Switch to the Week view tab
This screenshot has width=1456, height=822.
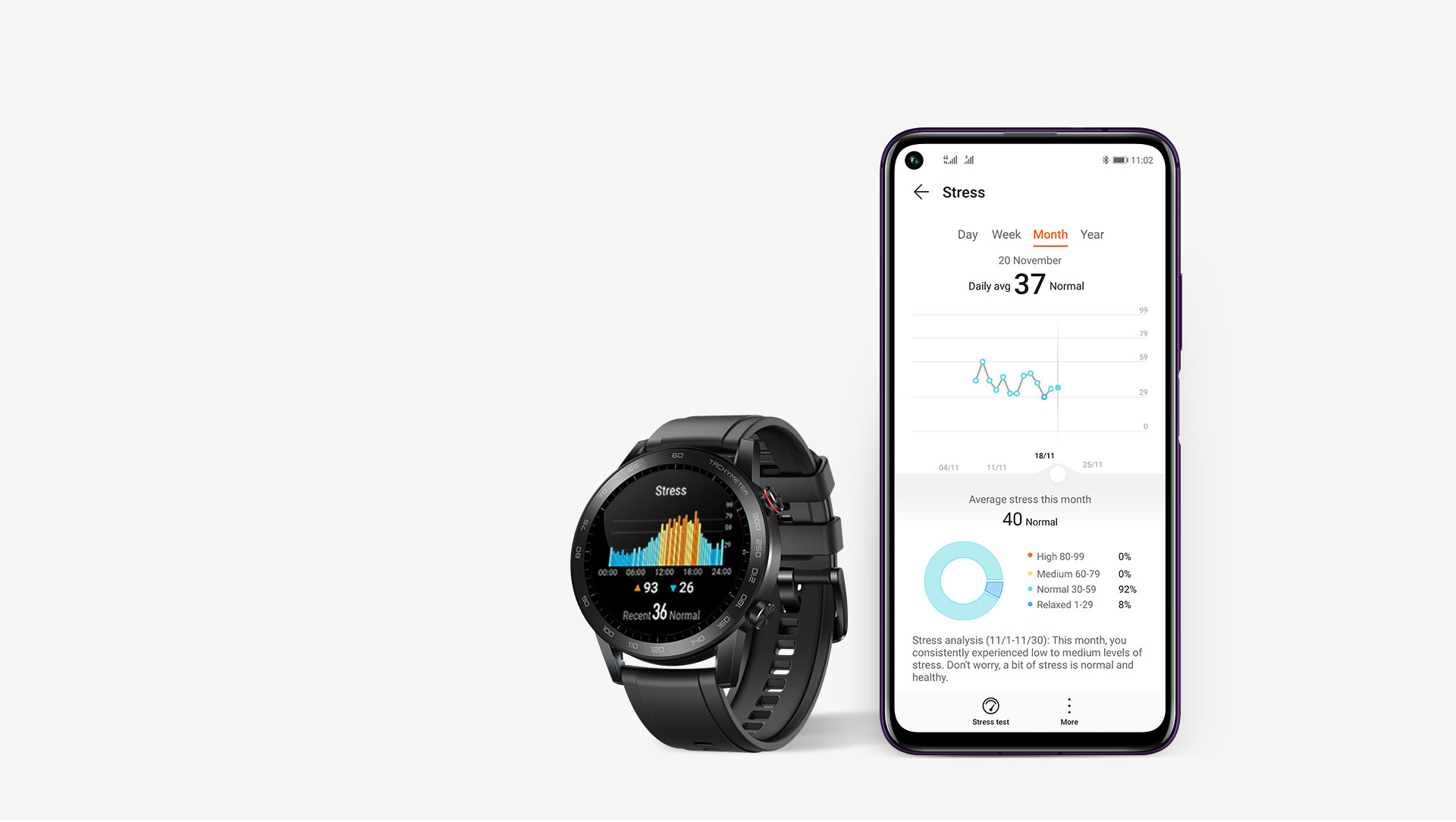point(1004,234)
